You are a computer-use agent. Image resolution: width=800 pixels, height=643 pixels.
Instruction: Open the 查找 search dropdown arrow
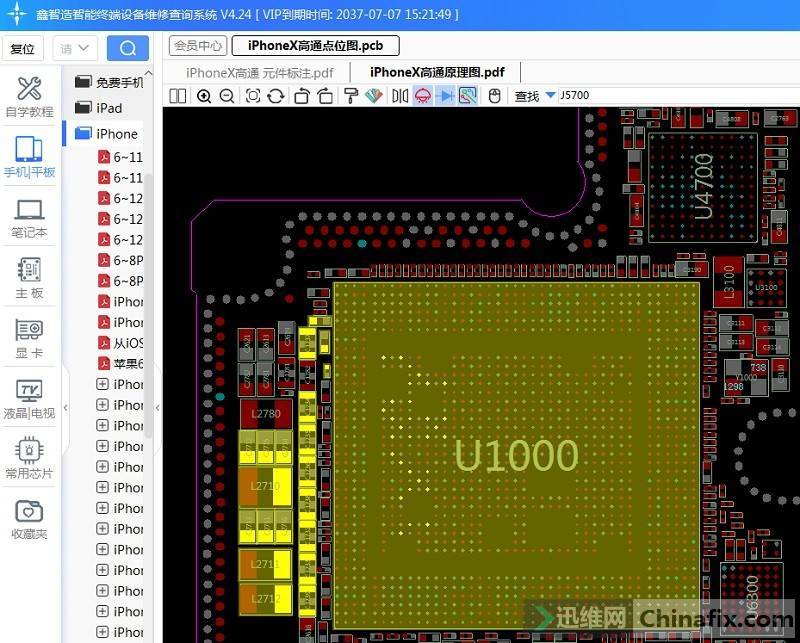[550, 96]
